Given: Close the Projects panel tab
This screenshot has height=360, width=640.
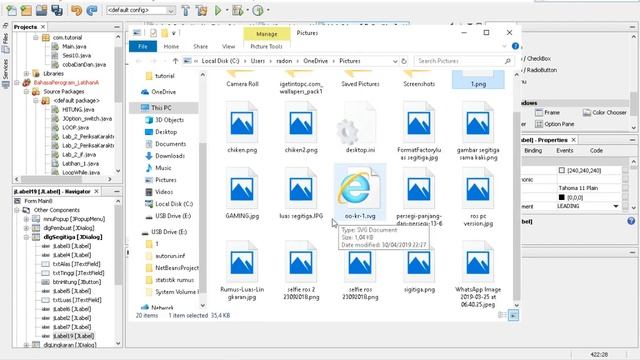Looking at the screenshot, I should 43,27.
